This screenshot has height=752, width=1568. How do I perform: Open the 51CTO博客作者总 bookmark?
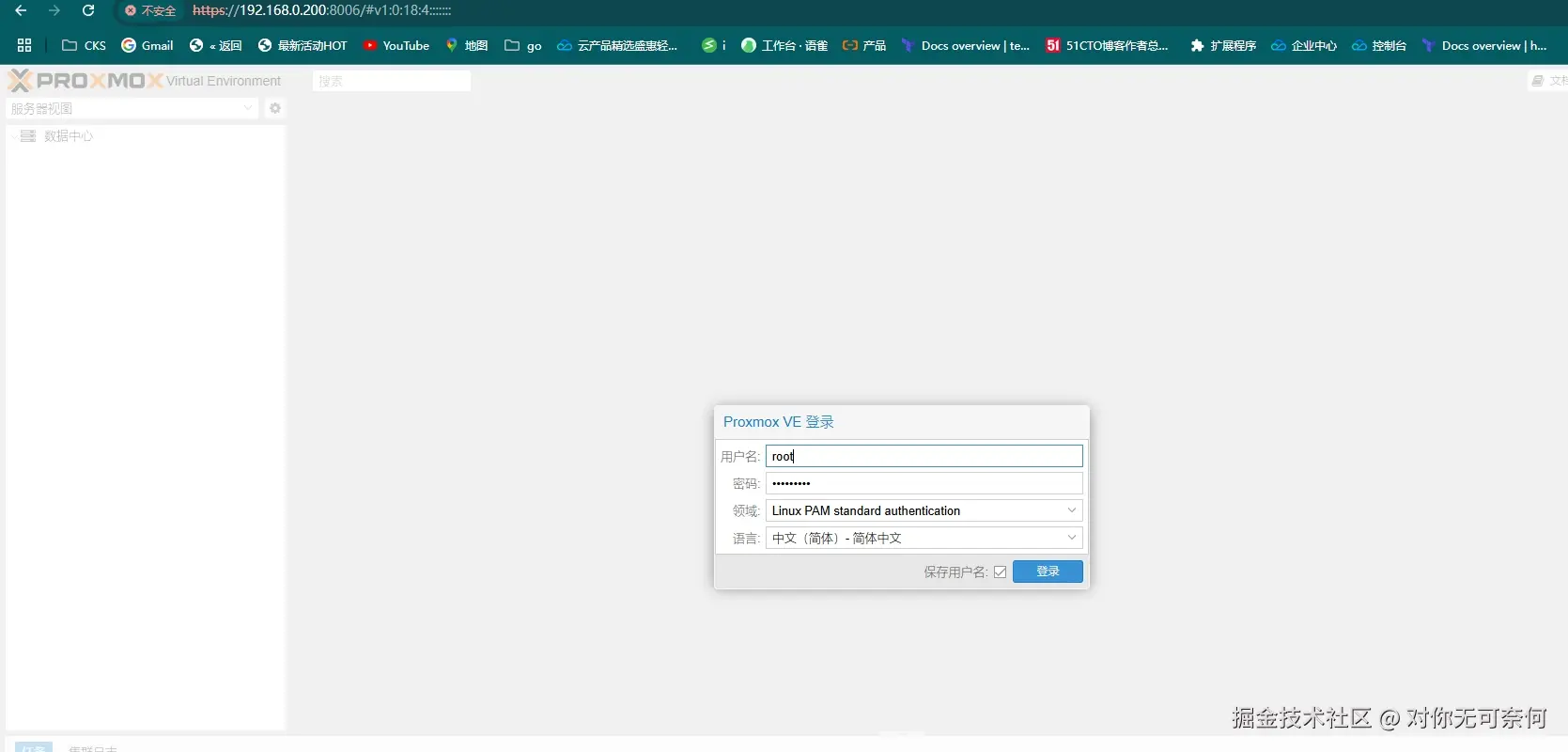1108,45
